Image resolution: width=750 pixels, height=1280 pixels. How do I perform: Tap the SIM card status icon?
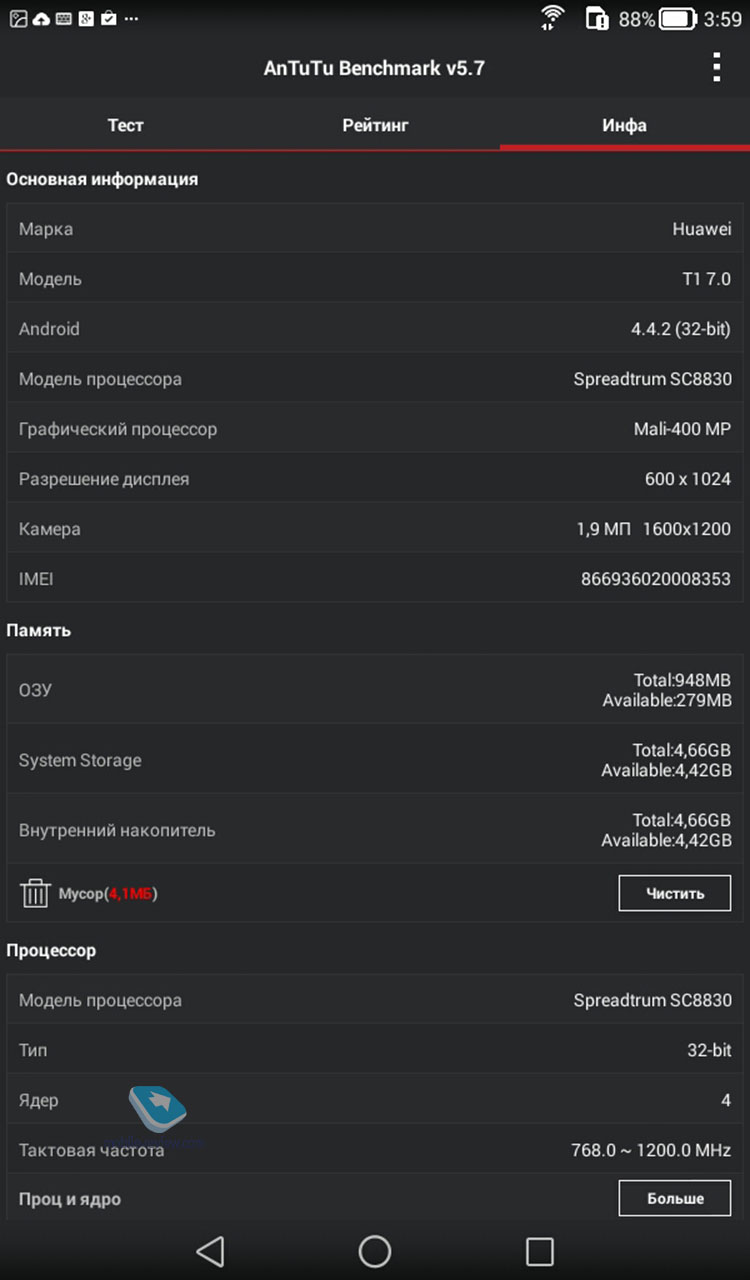(596, 18)
